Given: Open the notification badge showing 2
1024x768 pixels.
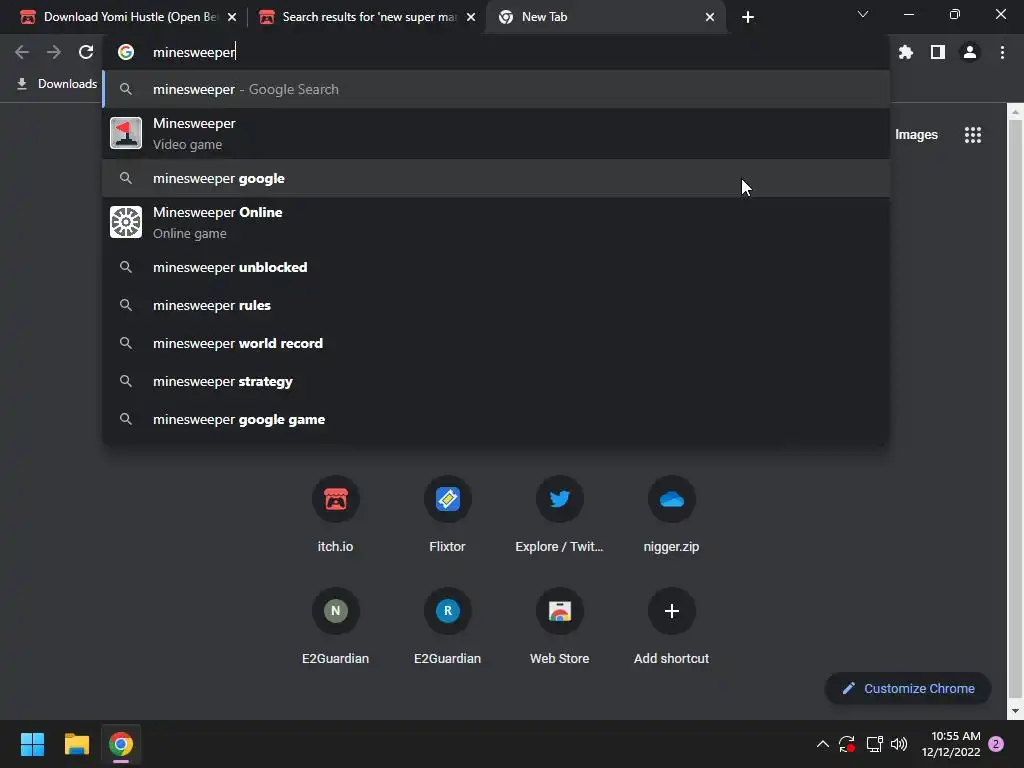Looking at the screenshot, I should (996, 744).
